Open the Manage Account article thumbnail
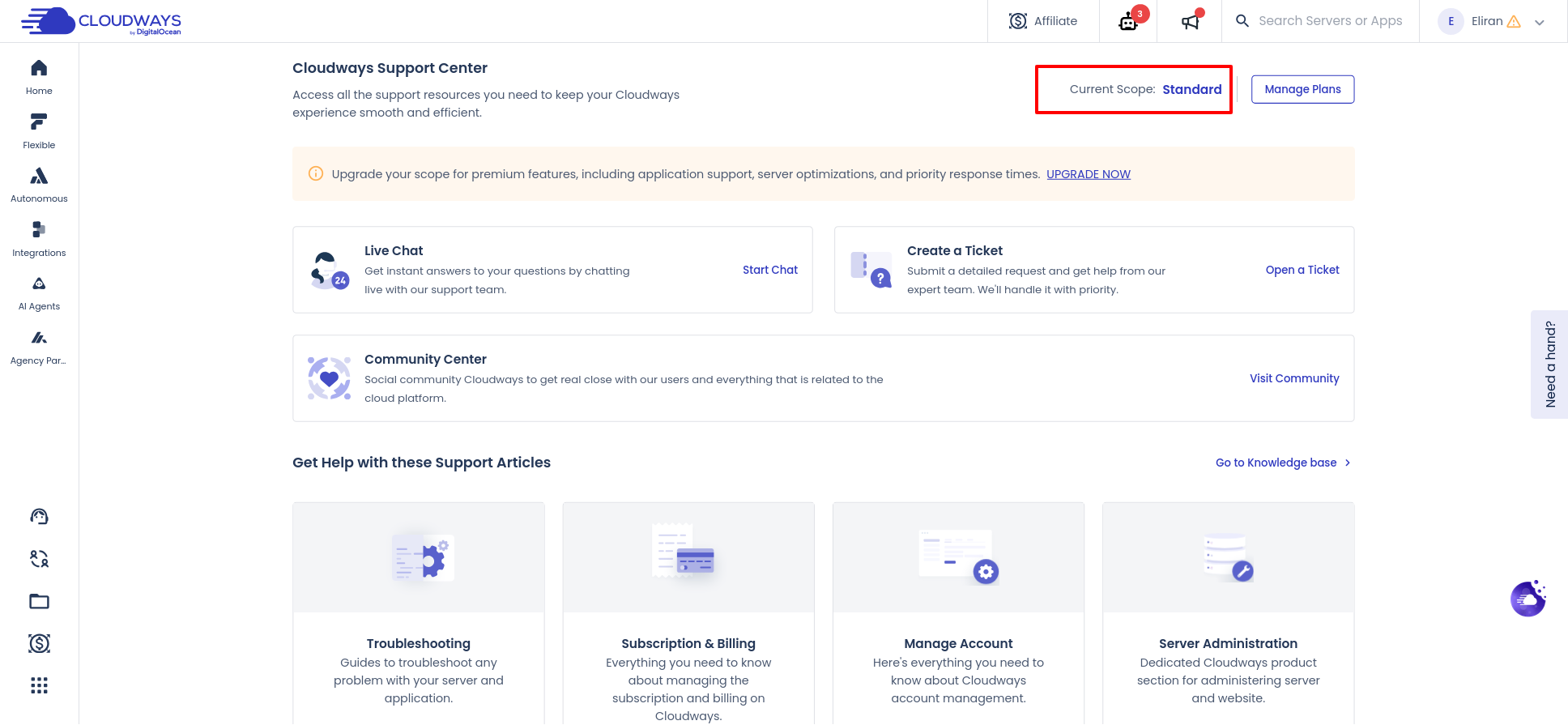Viewport: 1568px width, 725px height. (958, 557)
